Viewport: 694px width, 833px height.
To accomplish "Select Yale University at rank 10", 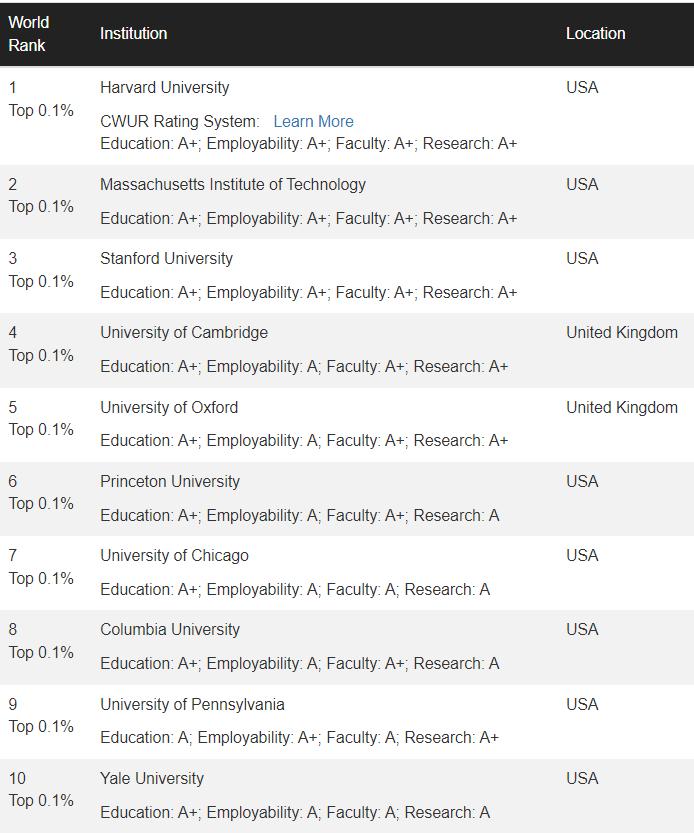I will click(x=152, y=778).
